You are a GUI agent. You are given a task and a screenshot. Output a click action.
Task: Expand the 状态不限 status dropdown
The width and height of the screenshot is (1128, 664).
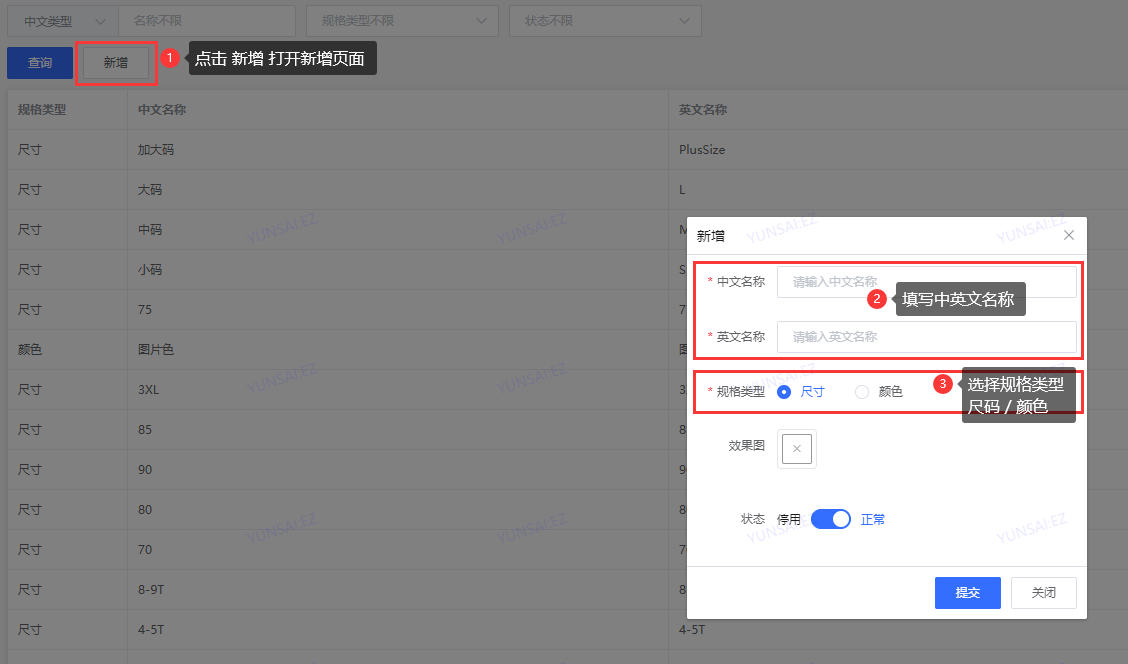605,21
